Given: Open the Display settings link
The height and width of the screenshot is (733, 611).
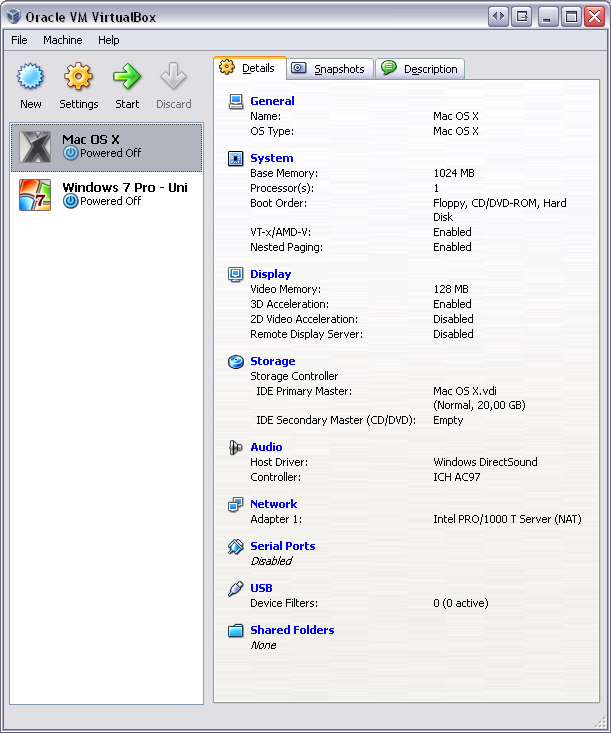Looking at the screenshot, I should click(x=270, y=274).
